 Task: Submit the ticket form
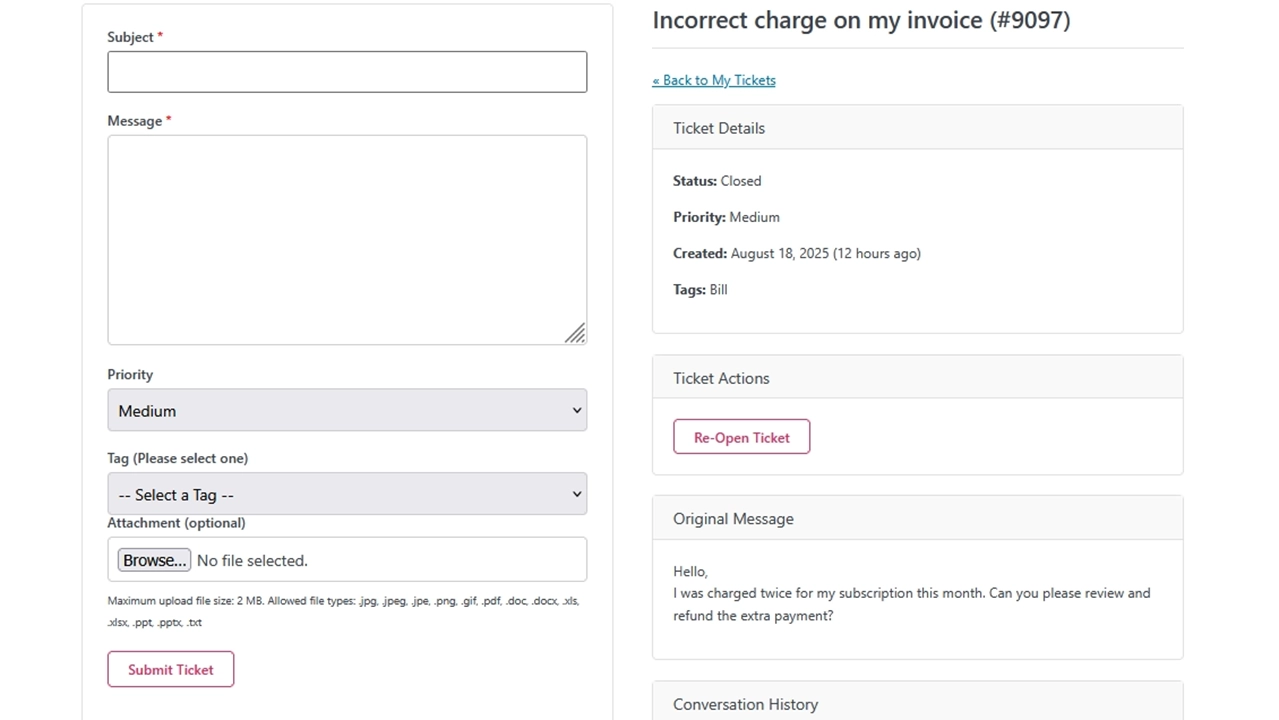[171, 670]
